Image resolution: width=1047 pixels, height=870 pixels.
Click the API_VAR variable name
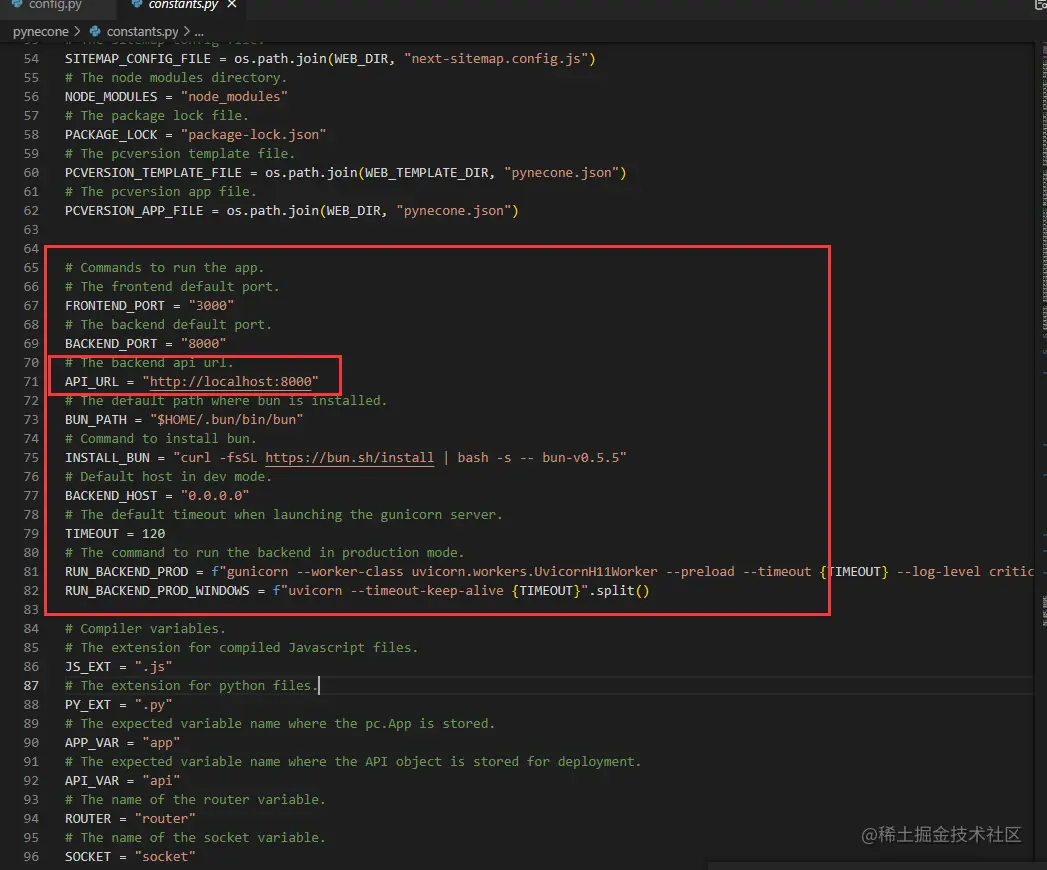pos(91,781)
